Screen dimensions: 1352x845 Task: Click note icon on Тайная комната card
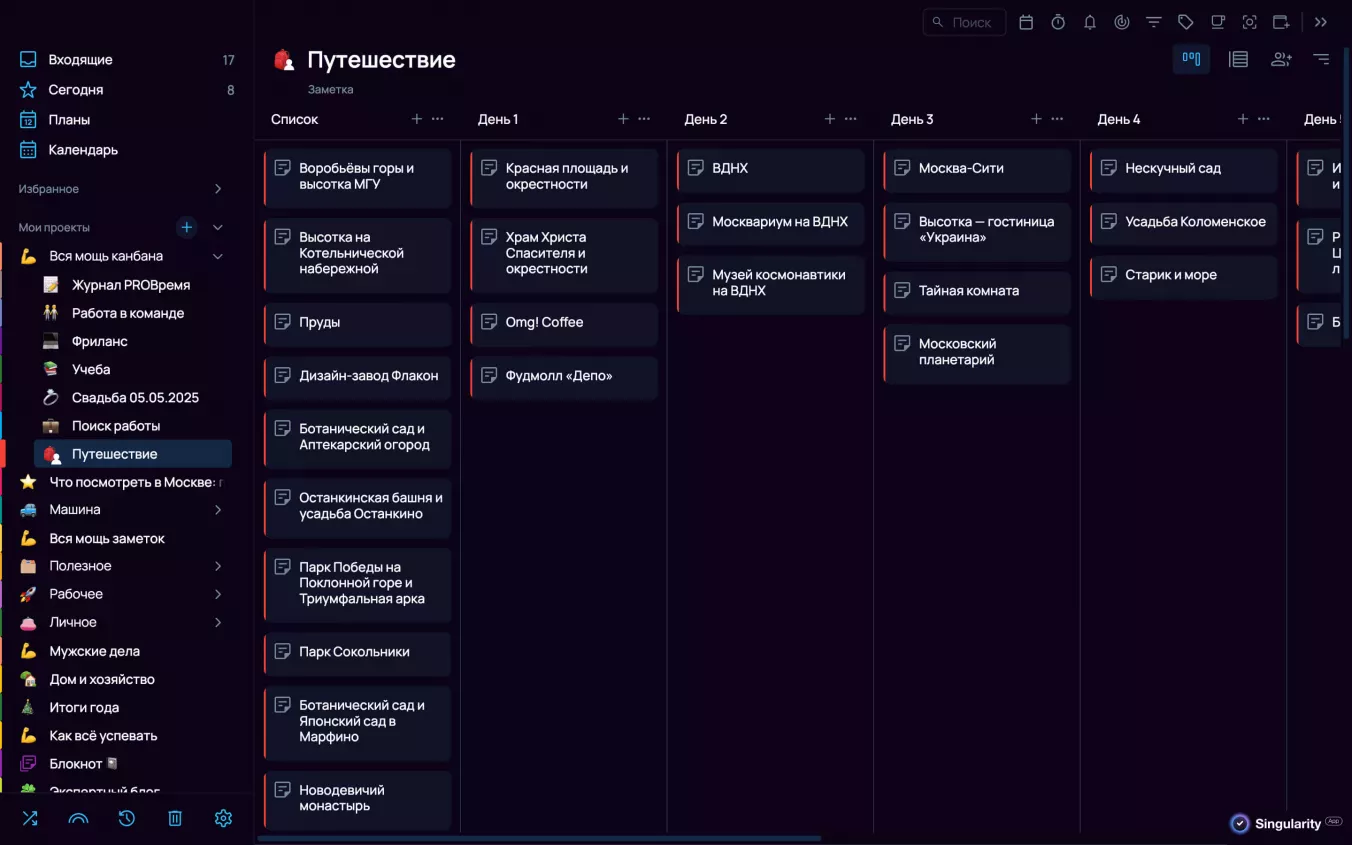pos(902,290)
